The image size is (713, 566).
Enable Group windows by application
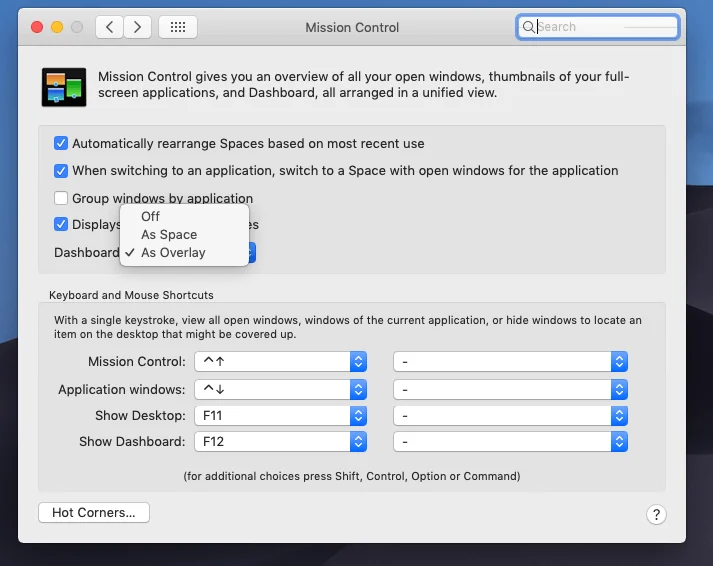point(62,198)
